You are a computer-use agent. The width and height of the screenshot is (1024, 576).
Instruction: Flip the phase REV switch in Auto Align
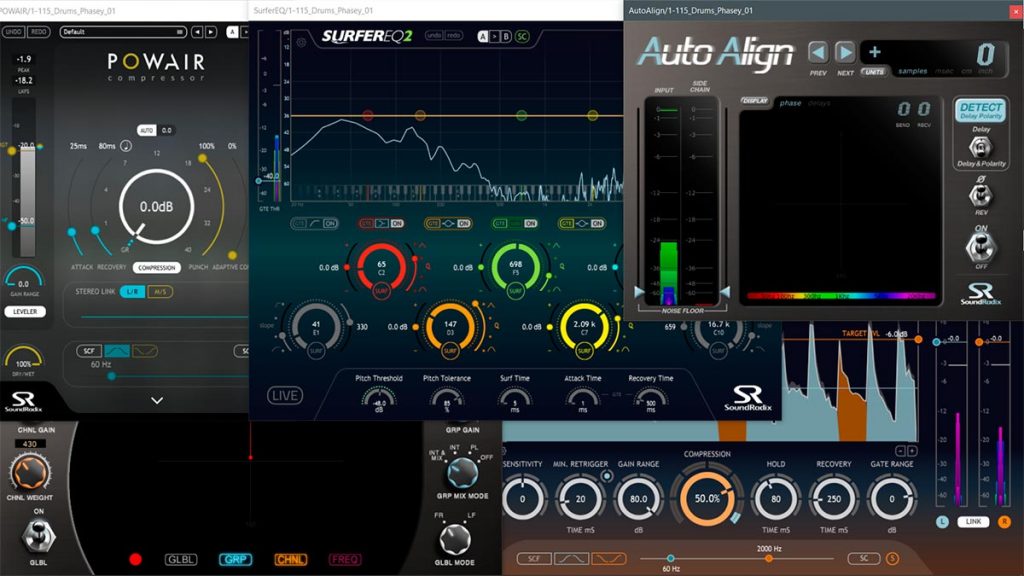pyautogui.click(x=980, y=195)
